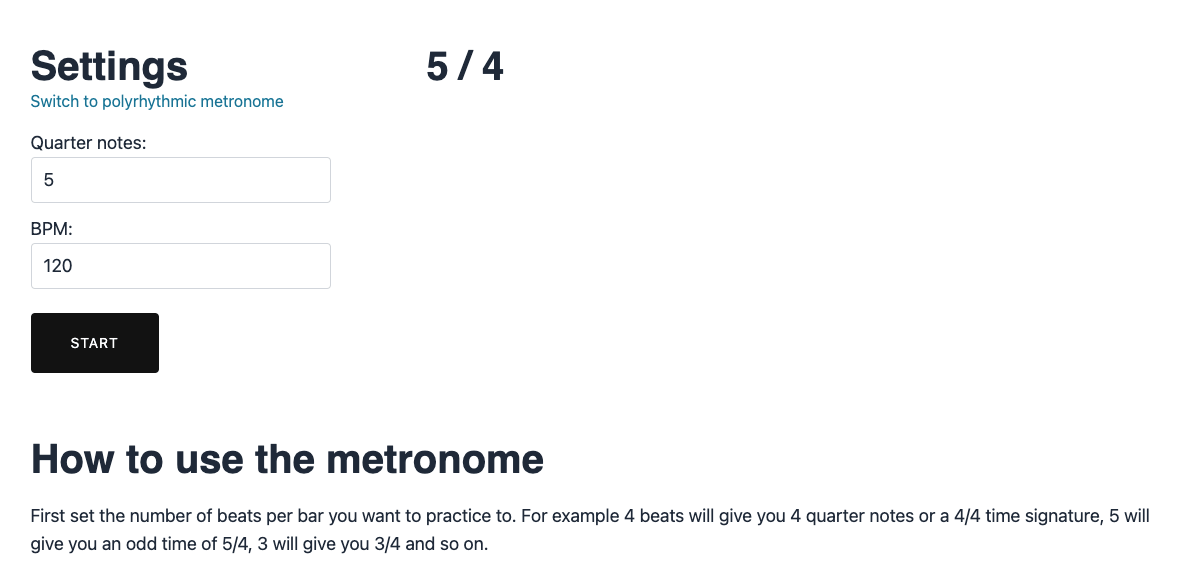Click the 5 / 4 time signature display
The width and height of the screenshot is (1201, 573).
point(464,66)
